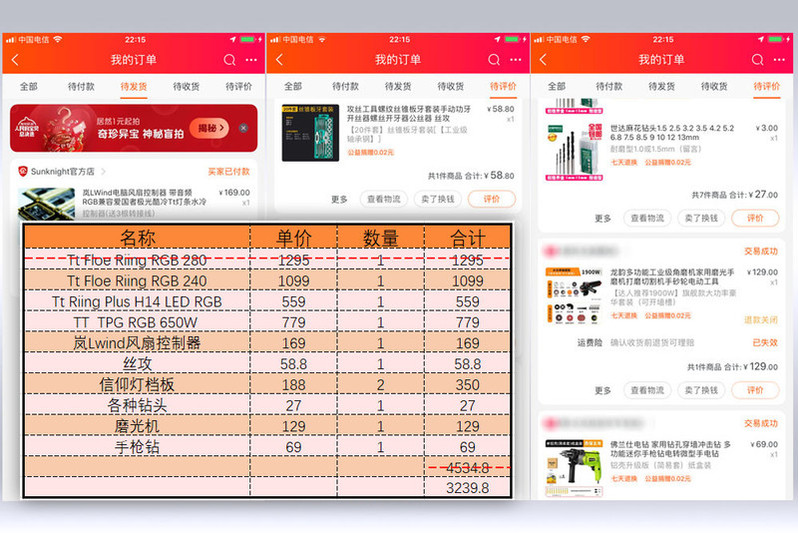Tap the back arrow in the left phone screen

[x=16, y=60]
